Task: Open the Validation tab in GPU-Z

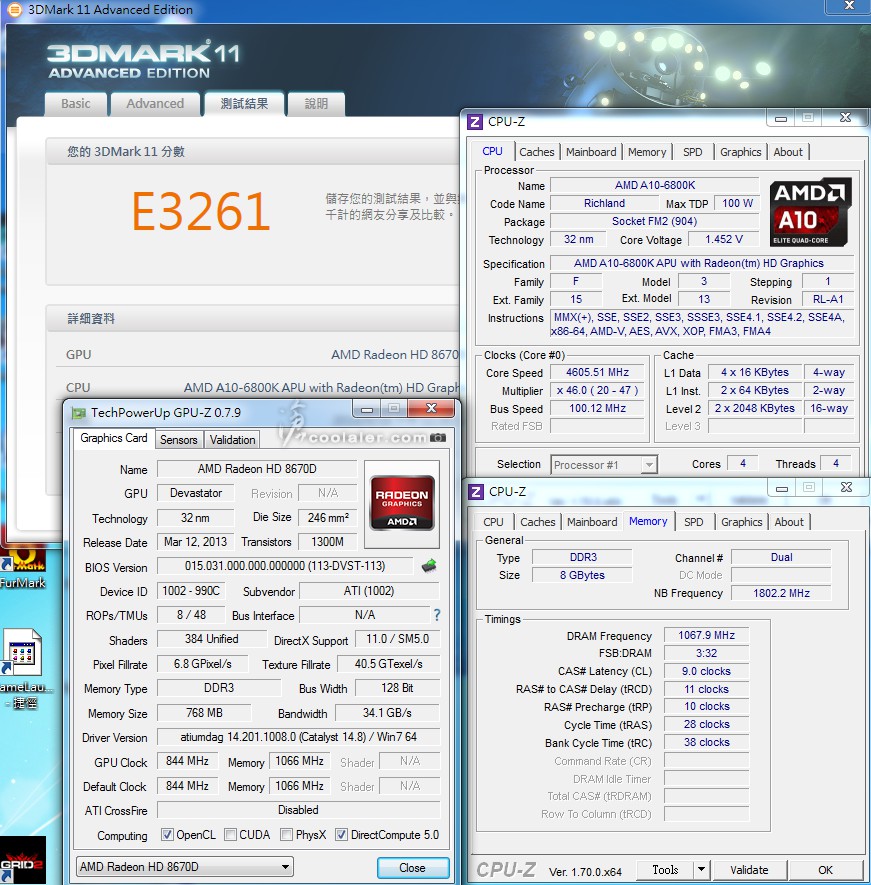Action: pyautogui.click(x=232, y=440)
